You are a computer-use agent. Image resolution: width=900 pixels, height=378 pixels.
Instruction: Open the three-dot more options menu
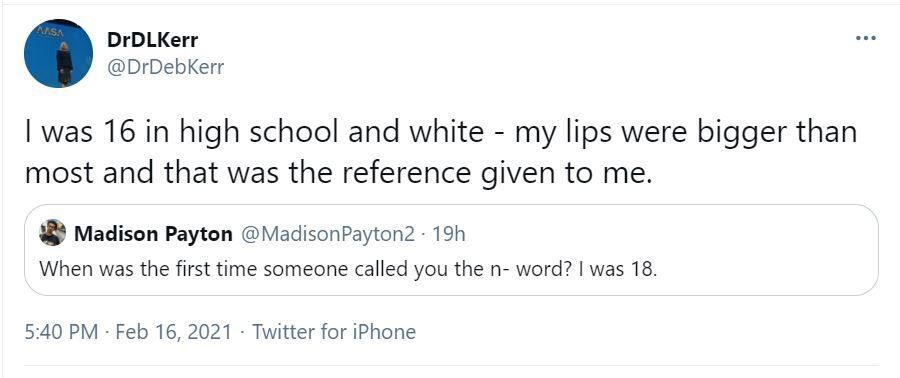(865, 38)
